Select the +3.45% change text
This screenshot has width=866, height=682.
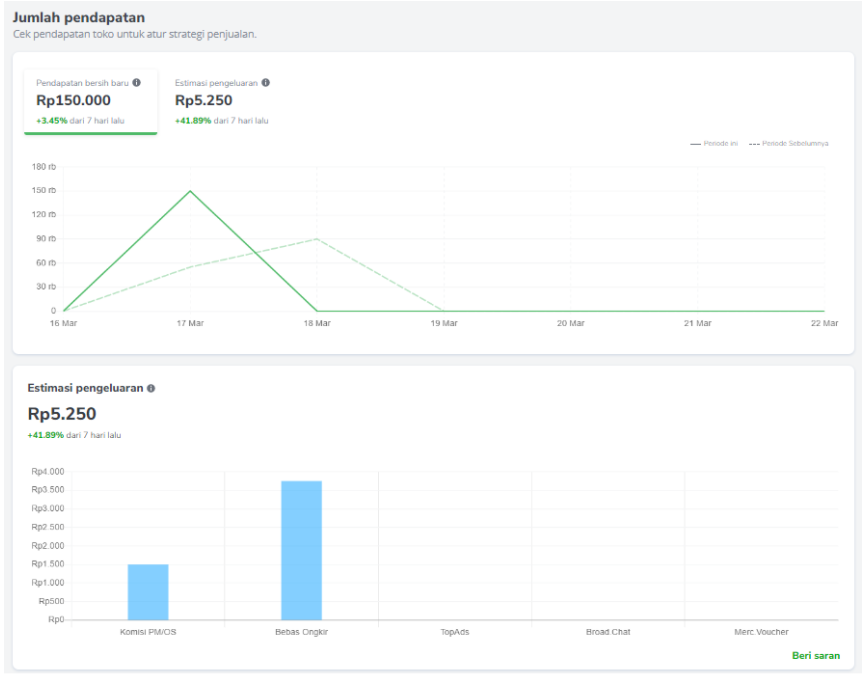(x=52, y=120)
